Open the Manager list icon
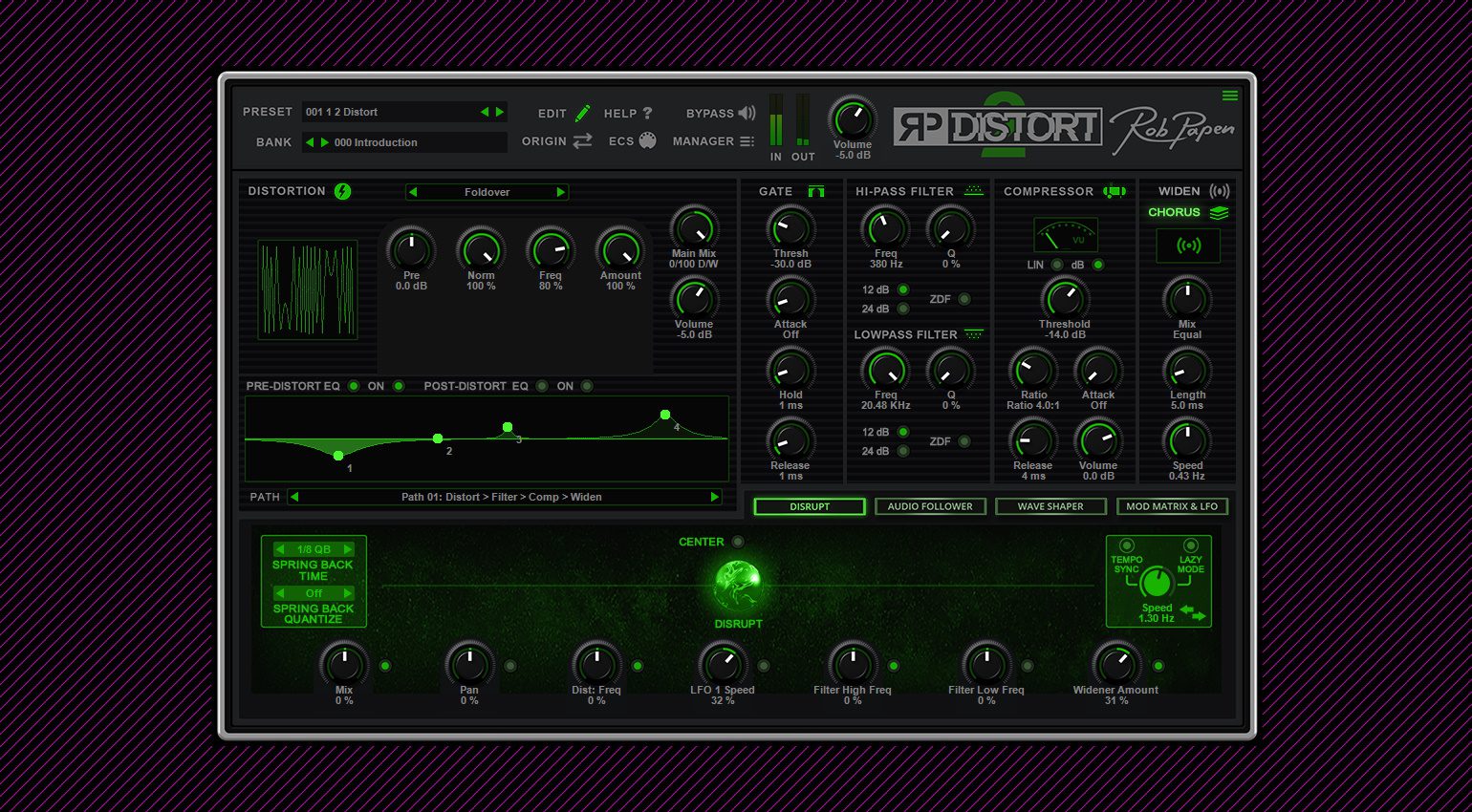The image size is (1472, 812). click(x=747, y=141)
